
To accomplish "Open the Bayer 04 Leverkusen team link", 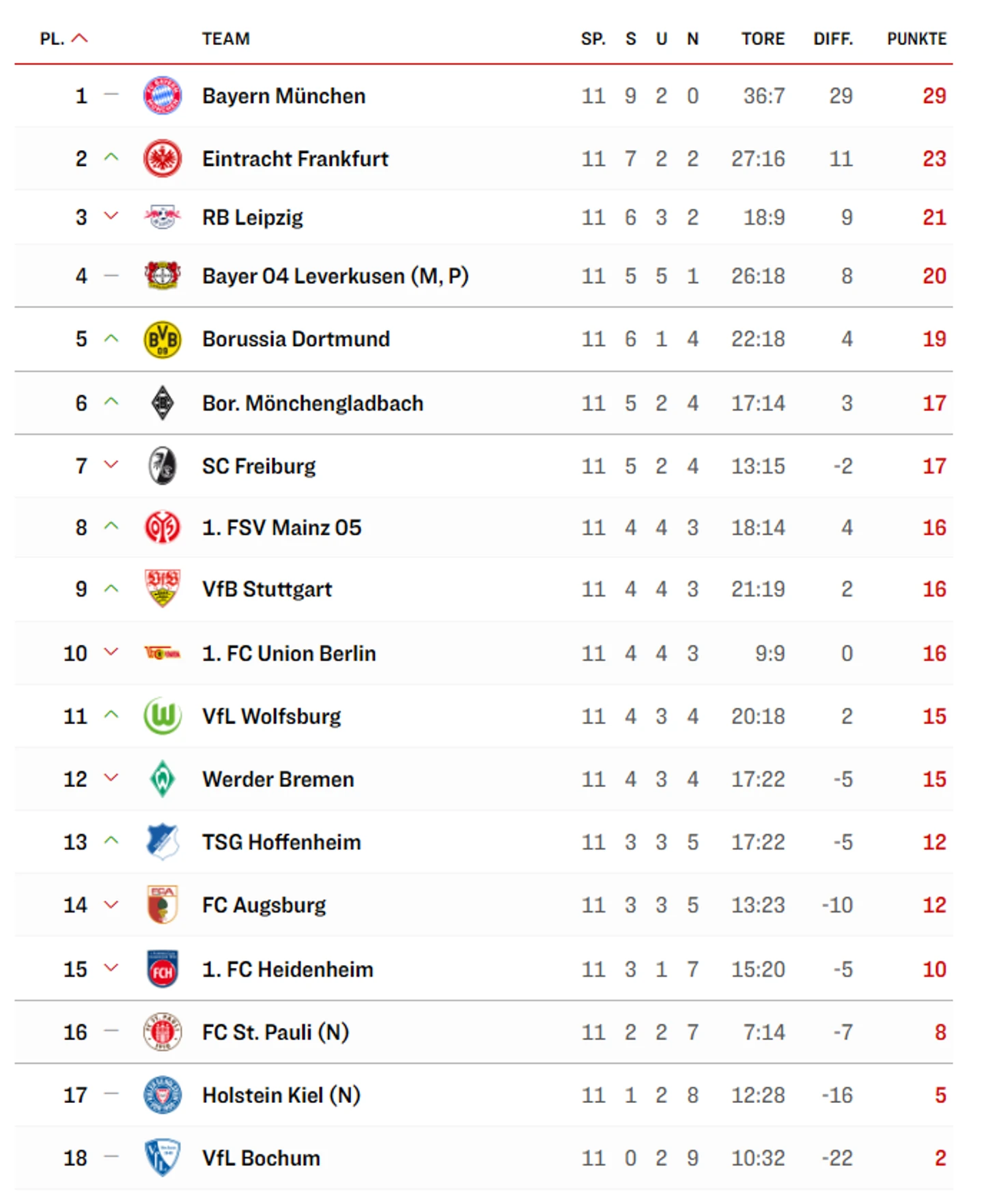I will coord(335,276).
